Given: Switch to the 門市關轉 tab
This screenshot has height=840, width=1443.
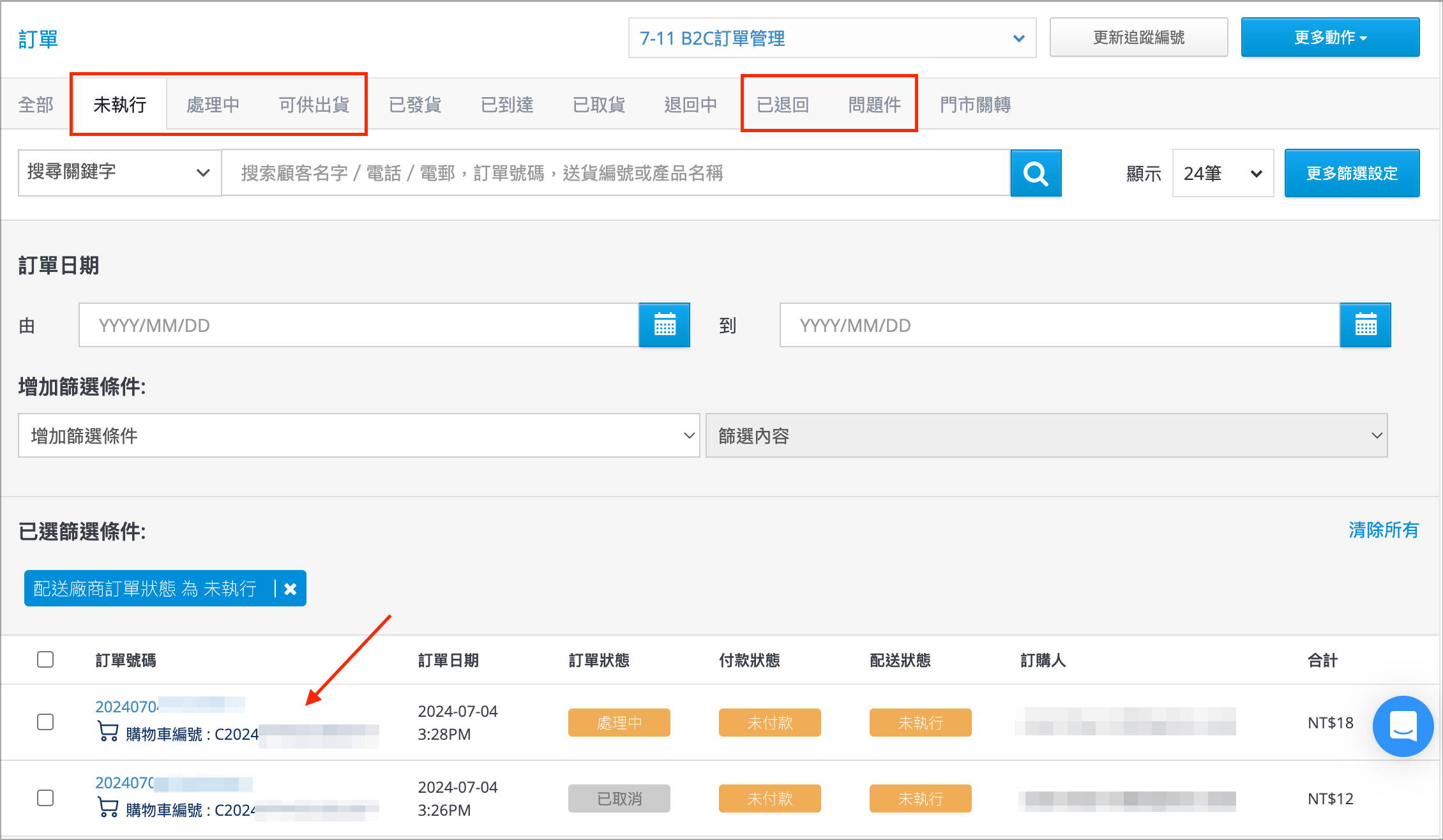Looking at the screenshot, I should [x=975, y=105].
